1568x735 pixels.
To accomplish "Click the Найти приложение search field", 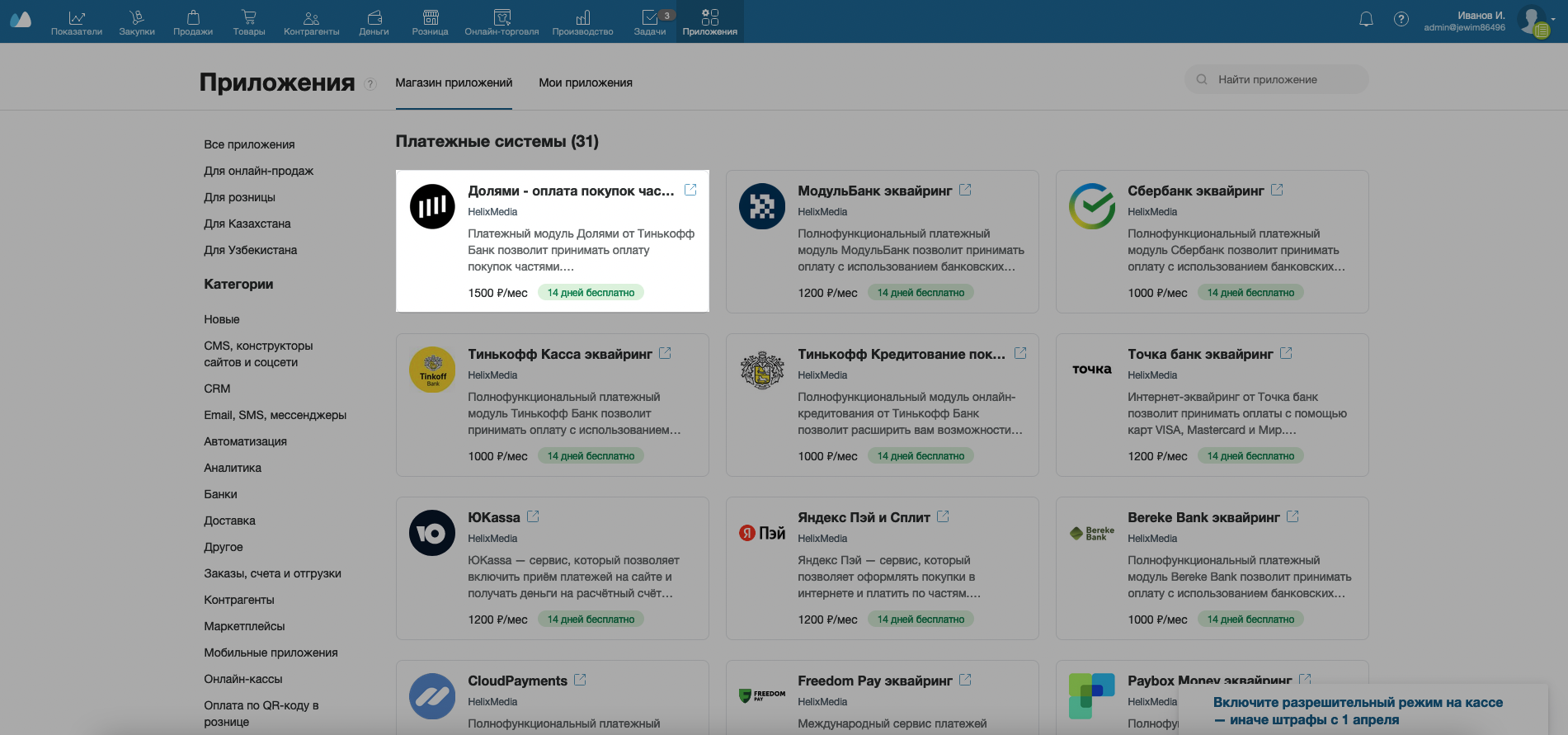I will pos(1277,79).
